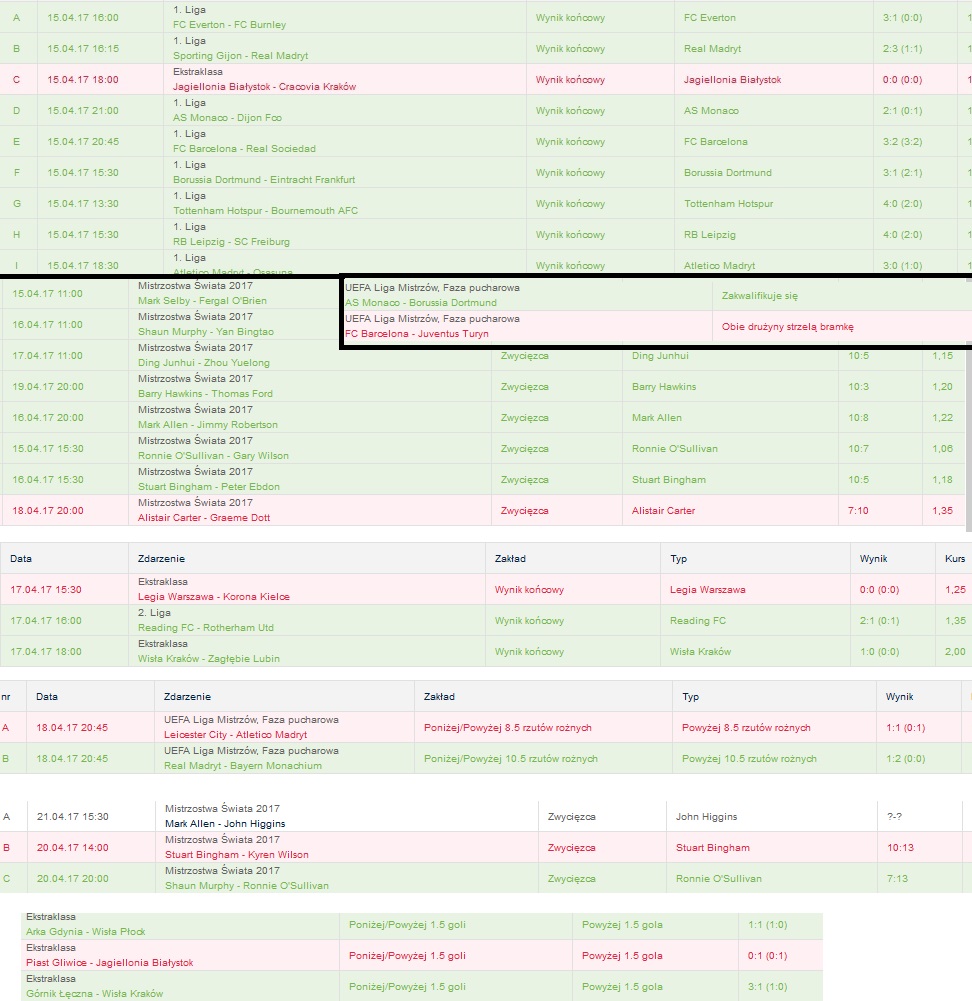Open Piast Gliwice - Jagiellonia Białystok match
Image resolution: width=972 pixels, height=1001 pixels.
[110, 963]
